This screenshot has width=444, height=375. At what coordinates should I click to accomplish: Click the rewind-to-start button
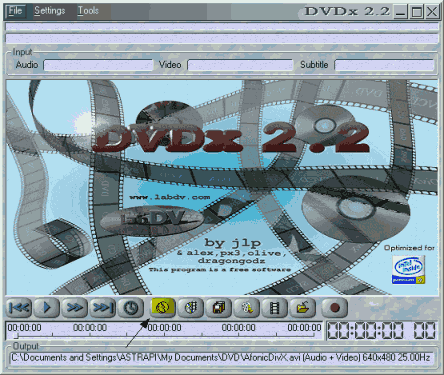[x=19, y=307]
